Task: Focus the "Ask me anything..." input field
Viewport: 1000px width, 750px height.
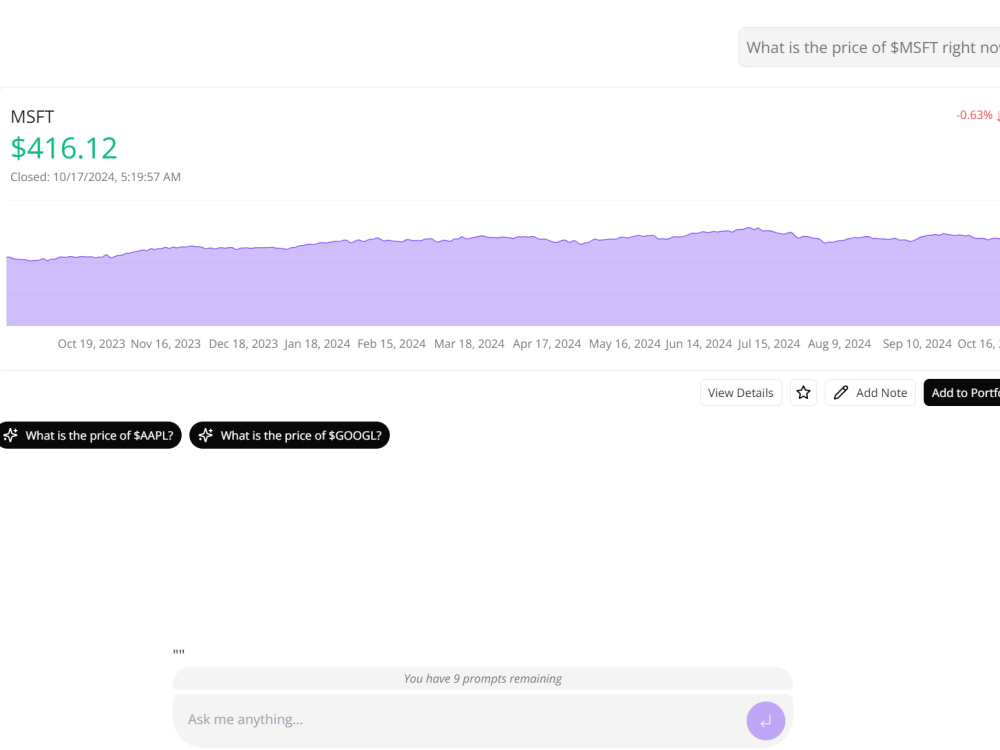Action: tap(482, 721)
